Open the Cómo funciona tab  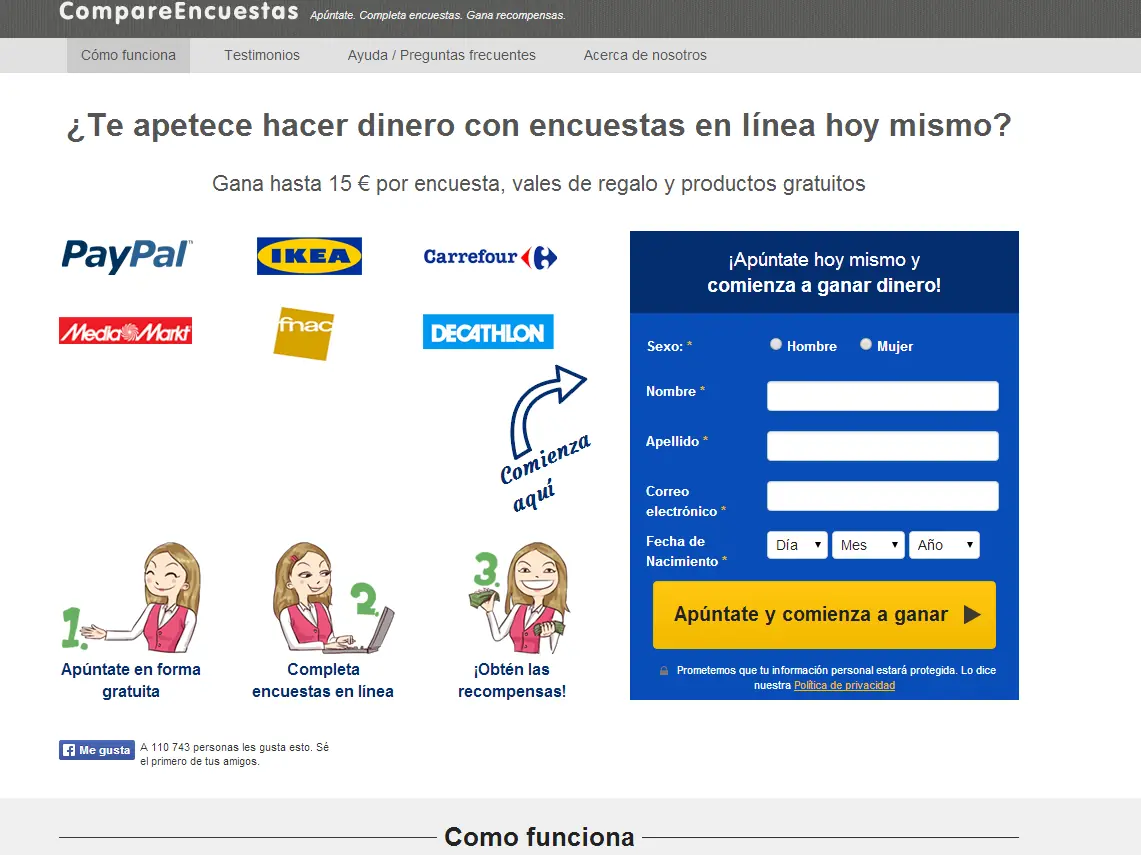pos(128,55)
